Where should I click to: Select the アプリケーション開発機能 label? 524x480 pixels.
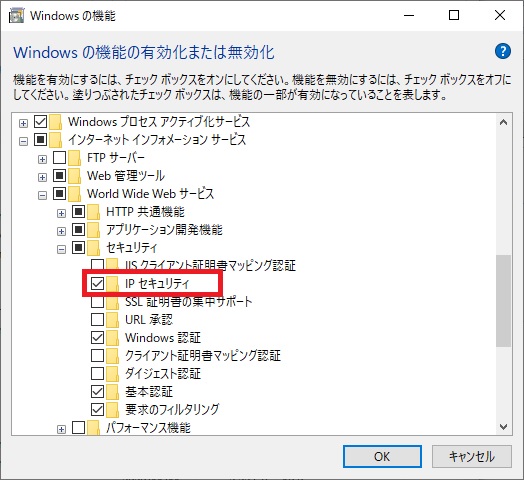tap(164, 230)
